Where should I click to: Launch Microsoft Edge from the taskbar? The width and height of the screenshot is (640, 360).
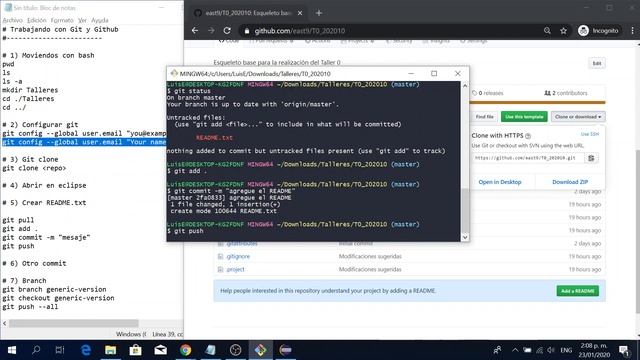pos(85,350)
